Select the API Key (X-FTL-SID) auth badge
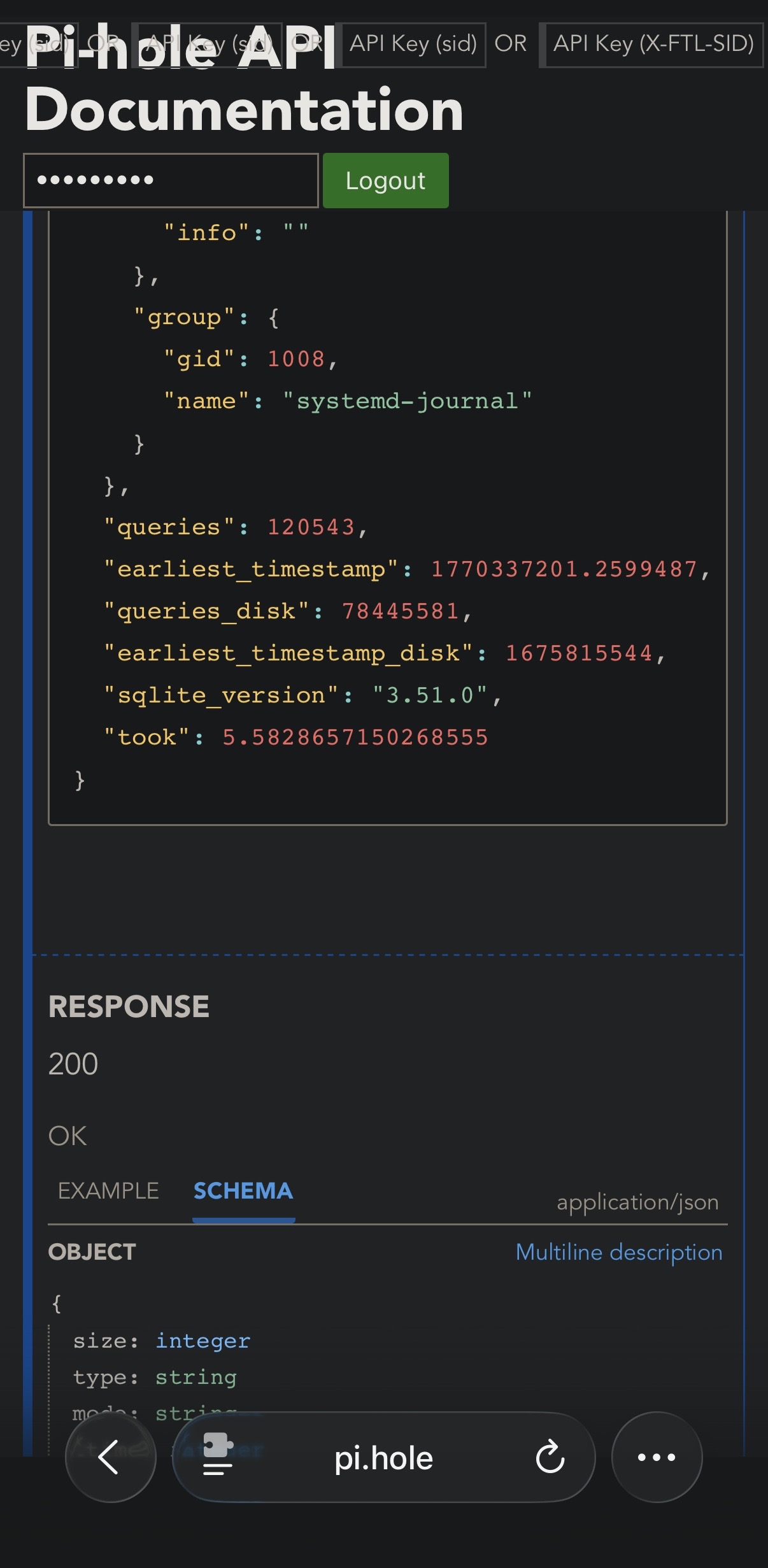768x1568 pixels. (x=653, y=44)
